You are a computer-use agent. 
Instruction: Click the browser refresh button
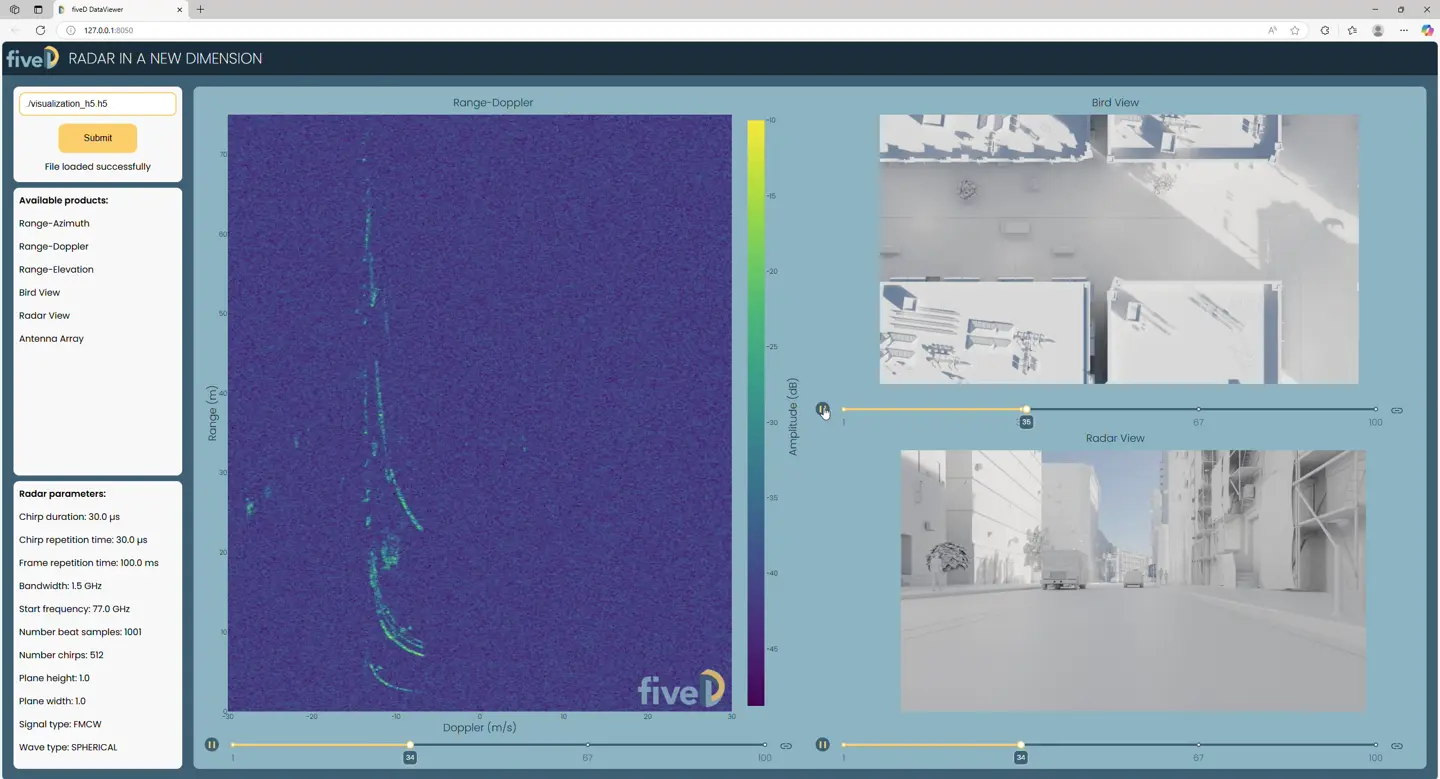(x=40, y=30)
